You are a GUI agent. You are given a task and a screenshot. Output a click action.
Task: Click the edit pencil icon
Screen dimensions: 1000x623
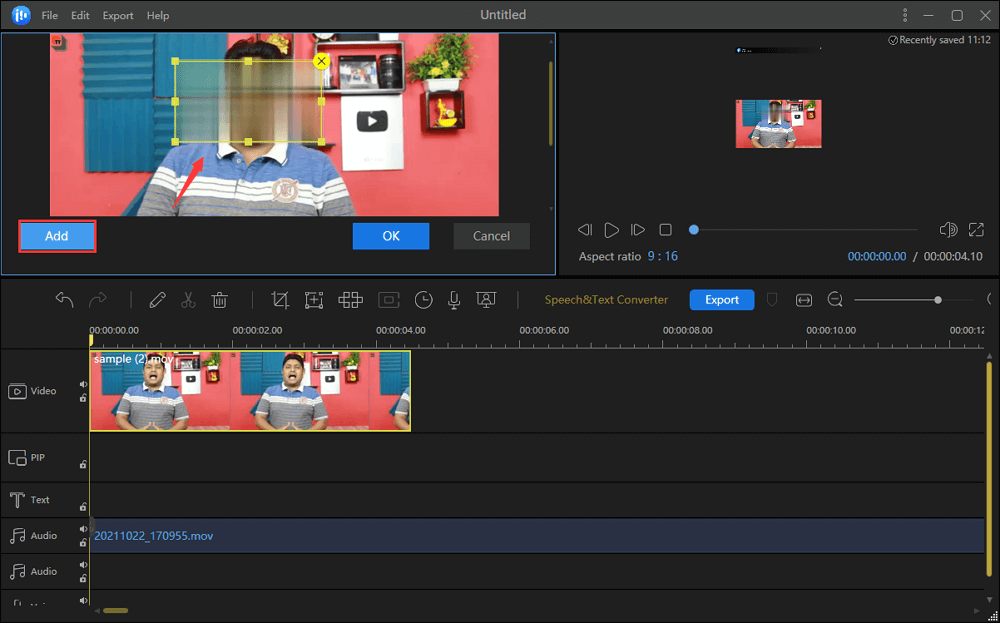[157, 300]
